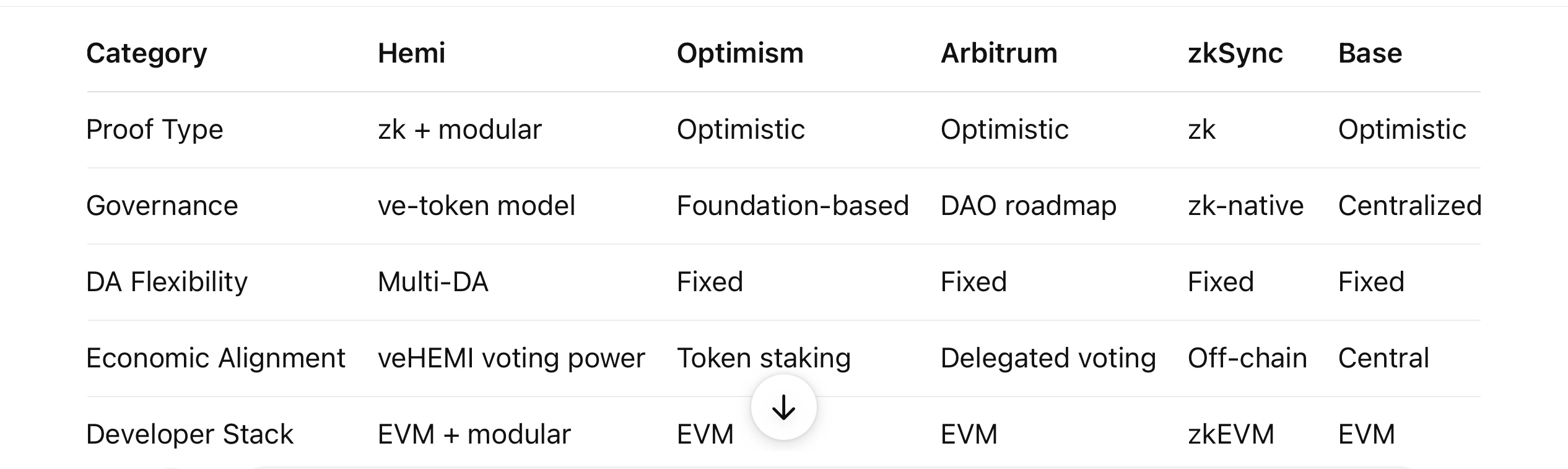The width and height of the screenshot is (1568, 469).
Task: Select the Hemi column header
Action: (x=411, y=53)
